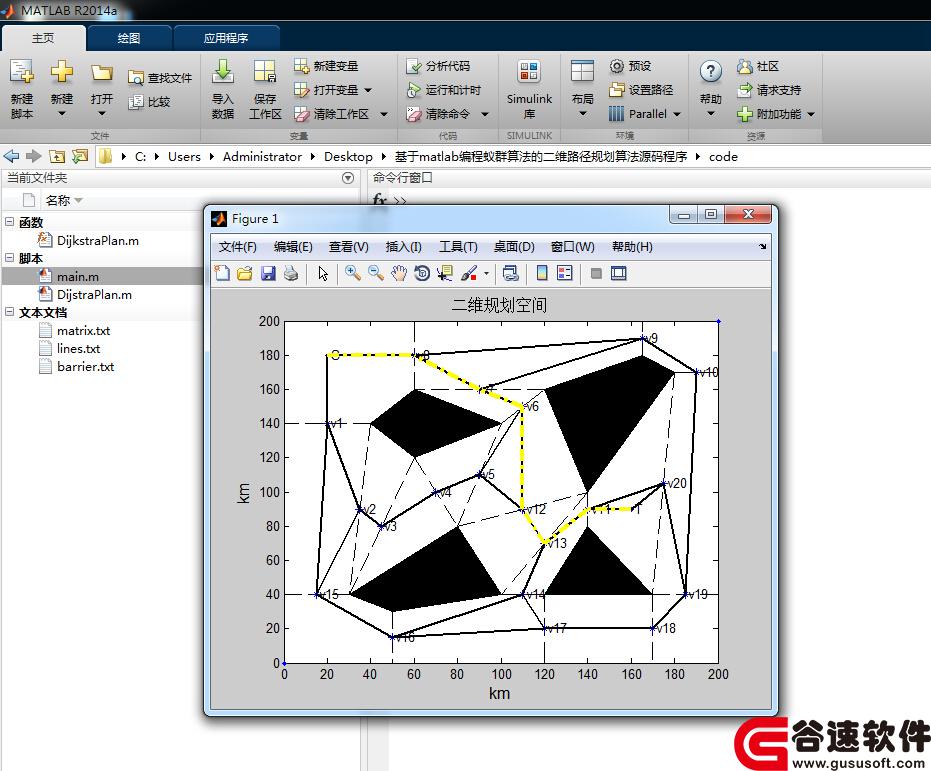Click Open File icon in Figure 1 toolbar
Image resolution: width=931 pixels, height=771 pixels.
pyautogui.click(x=245, y=273)
